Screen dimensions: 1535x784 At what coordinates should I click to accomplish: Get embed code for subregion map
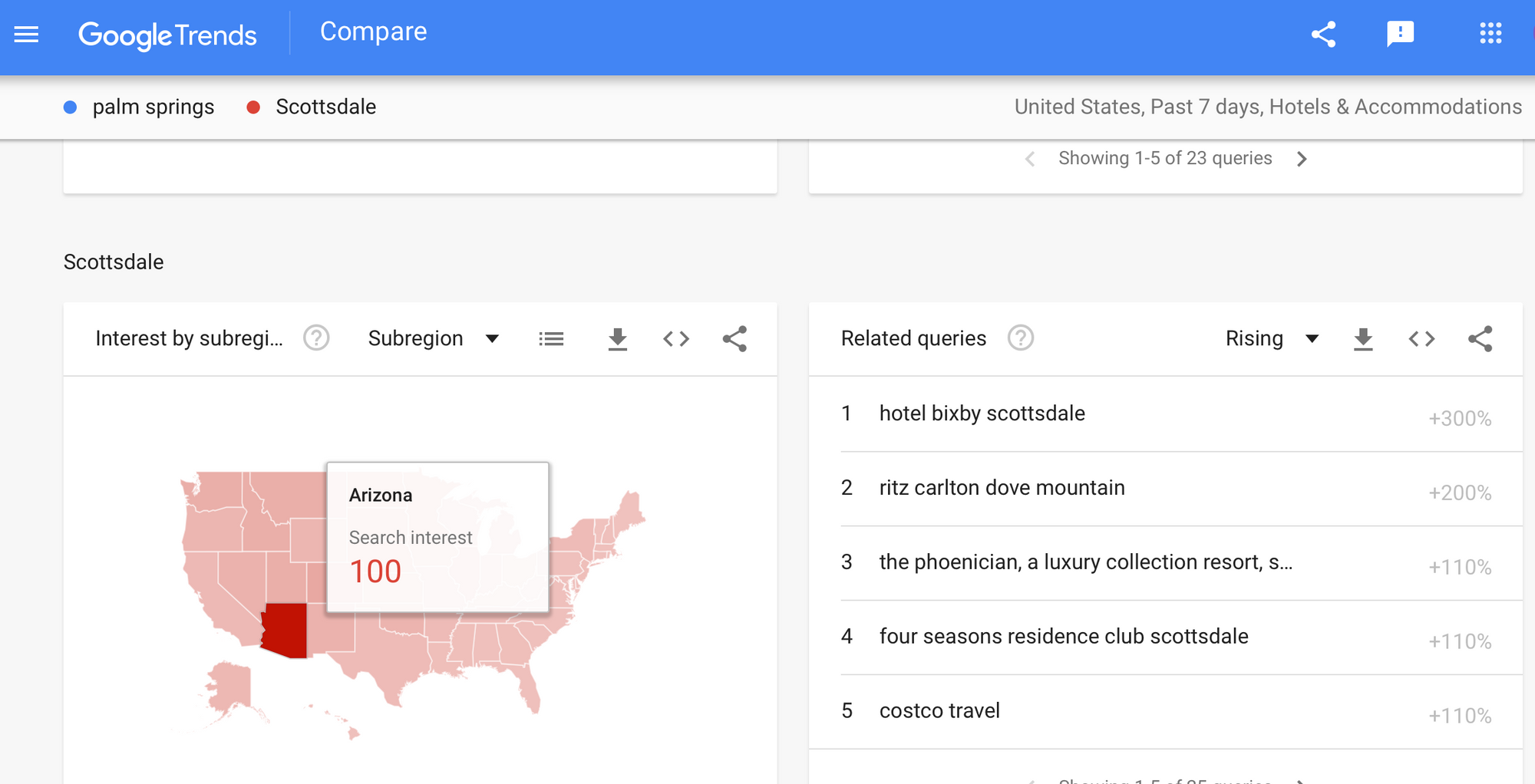[675, 338]
